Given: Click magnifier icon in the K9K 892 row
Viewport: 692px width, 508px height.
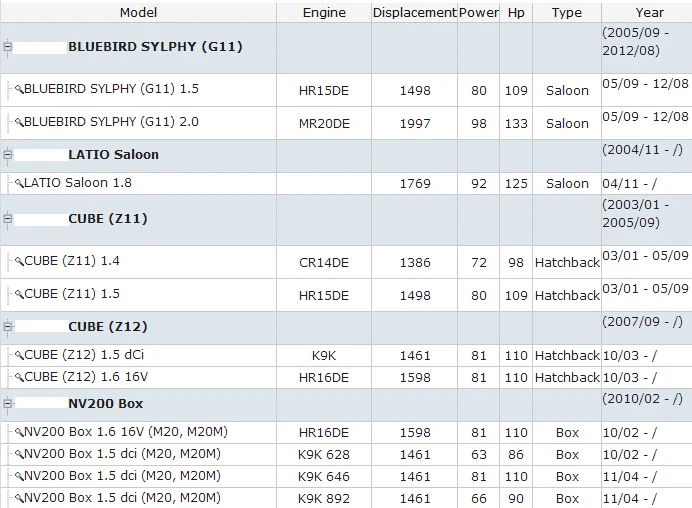Looking at the screenshot, I should [x=19, y=498].
